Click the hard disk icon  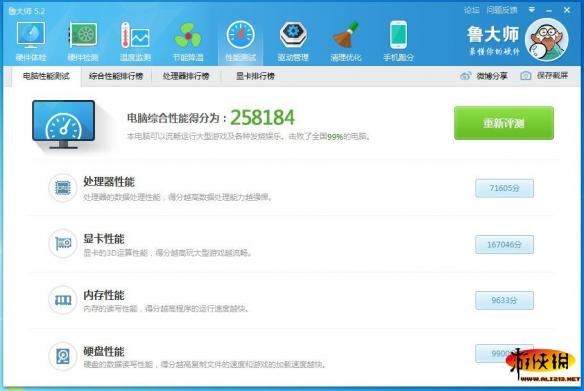63,356
